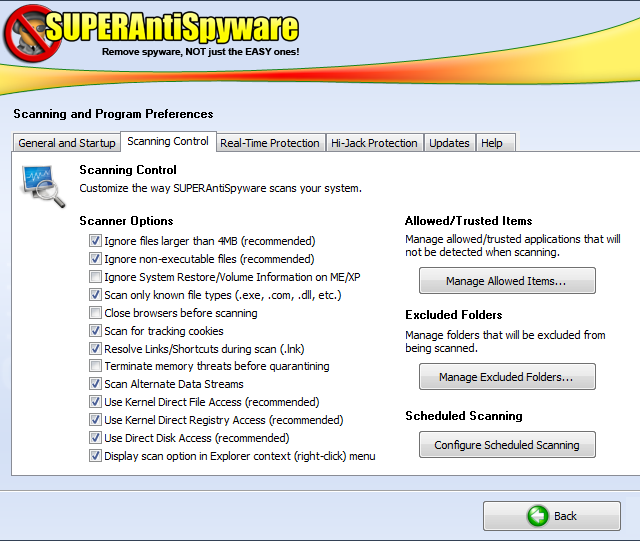Toggle Ignore files larger than 4MB checkbox
This screenshot has height=541, width=640.
[95, 241]
